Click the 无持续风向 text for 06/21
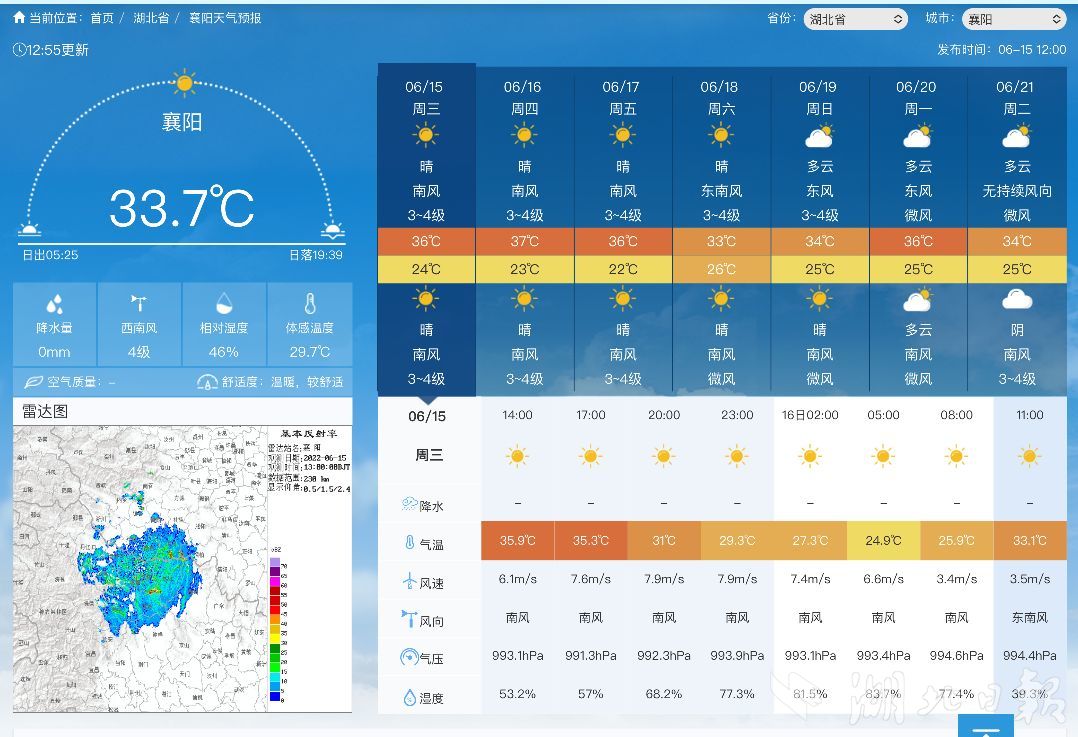 (x=1017, y=190)
